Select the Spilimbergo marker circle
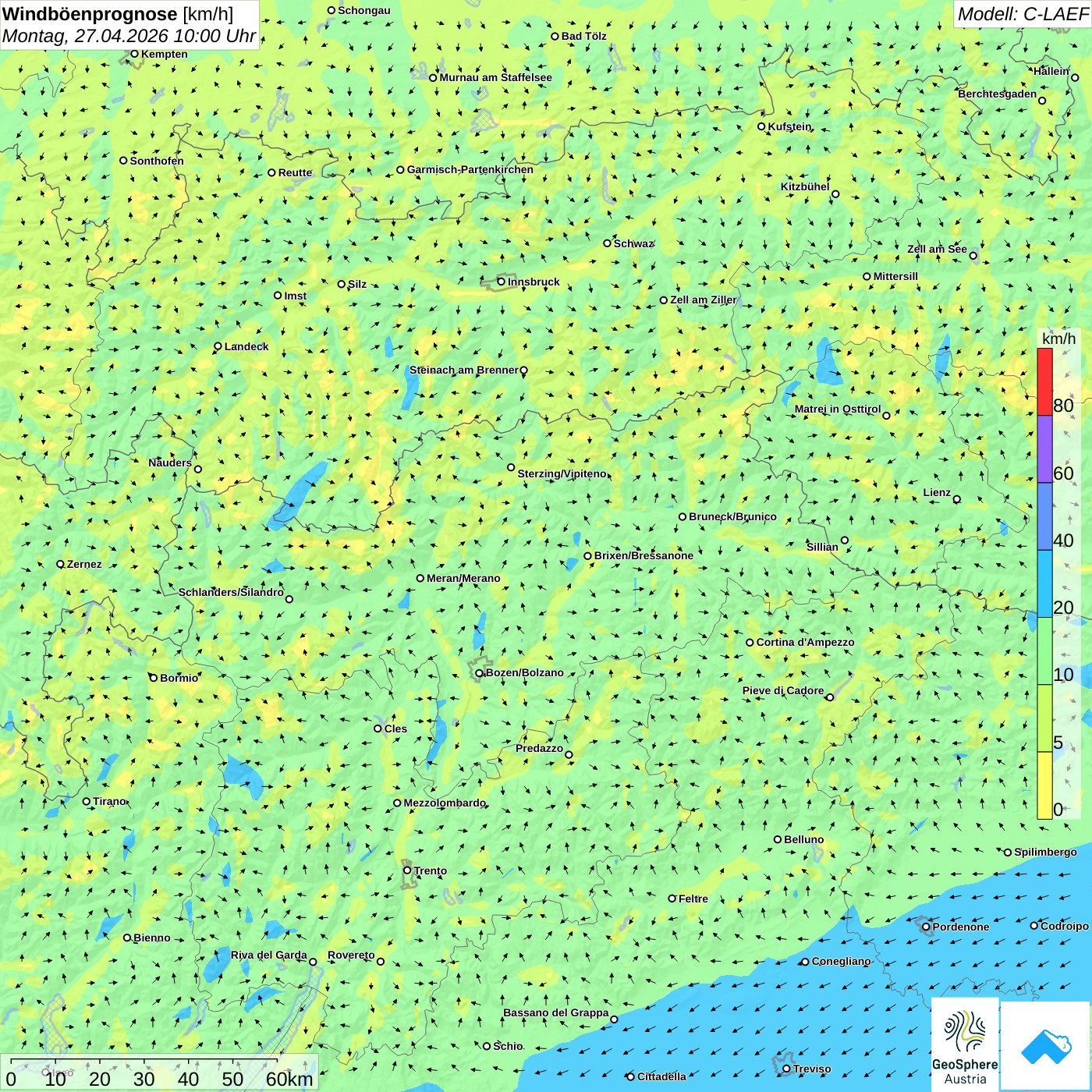Screen dimensions: 1092x1092 click(x=1008, y=853)
